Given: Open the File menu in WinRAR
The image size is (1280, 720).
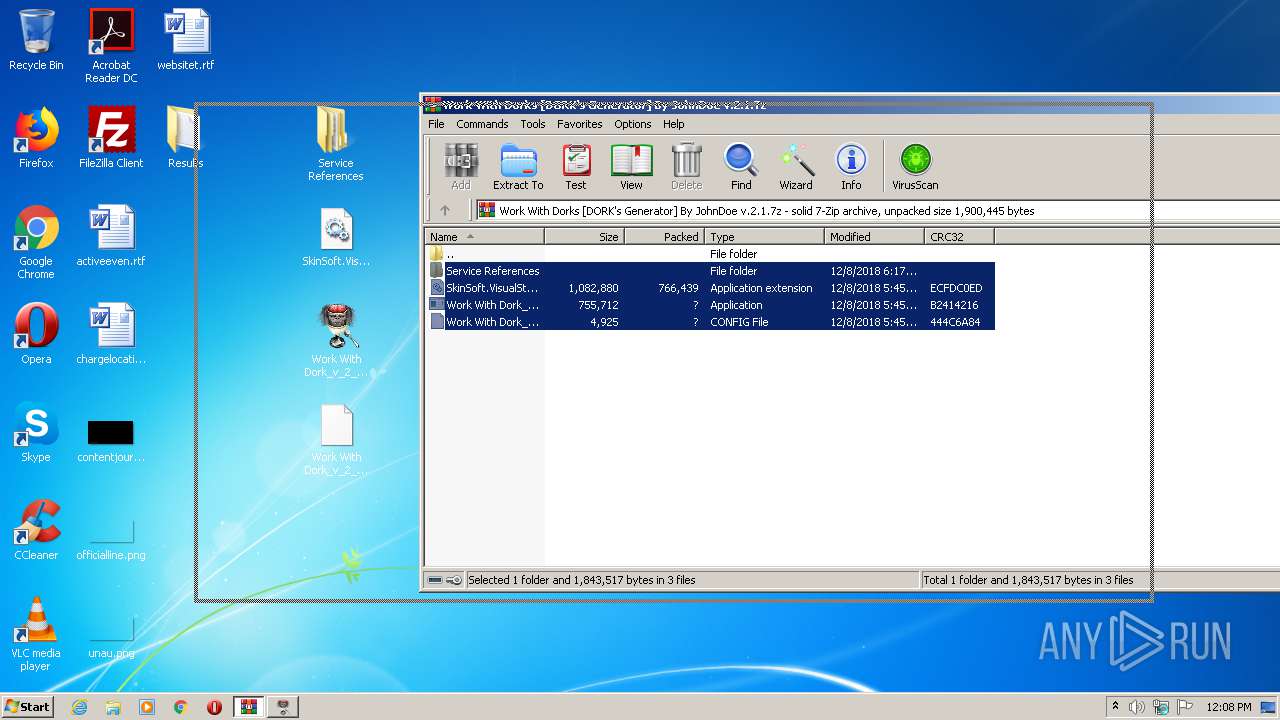Looking at the screenshot, I should pyautogui.click(x=436, y=124).
